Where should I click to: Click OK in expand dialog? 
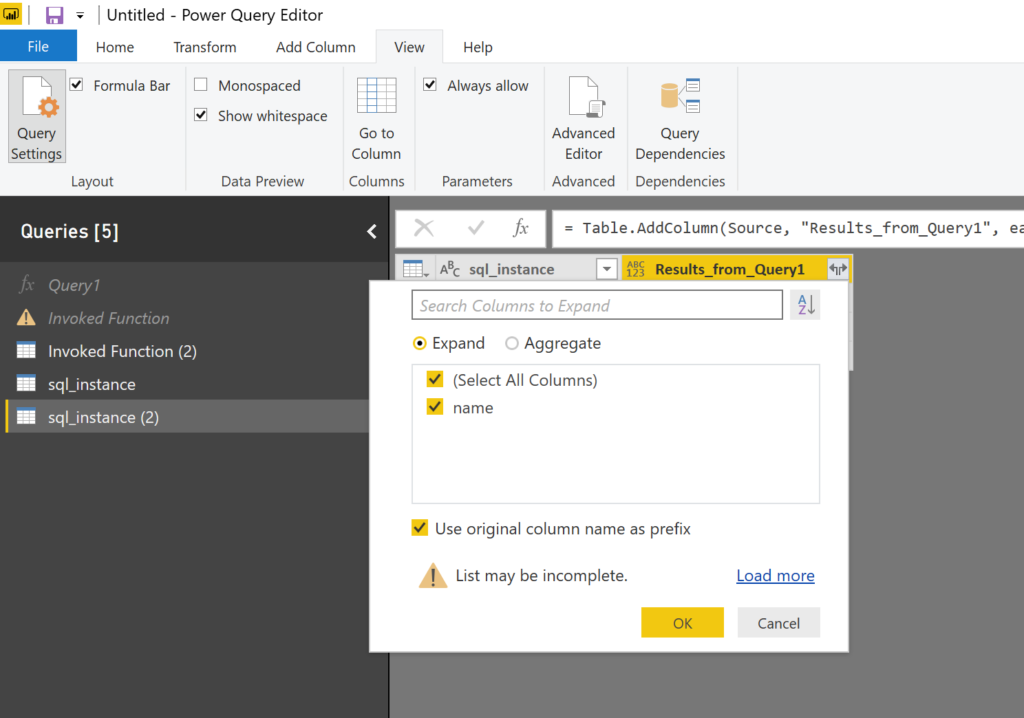click(682, 623)
